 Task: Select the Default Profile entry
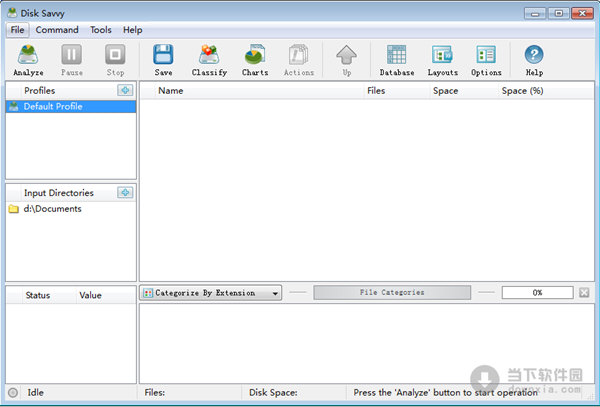[x=71, y=106]
